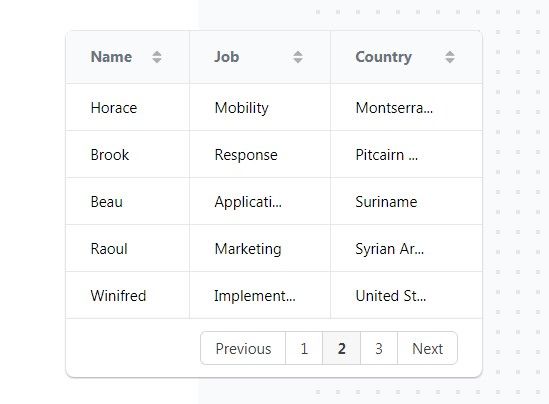
Task: Select the Marketing job cell
Action: 260,249
